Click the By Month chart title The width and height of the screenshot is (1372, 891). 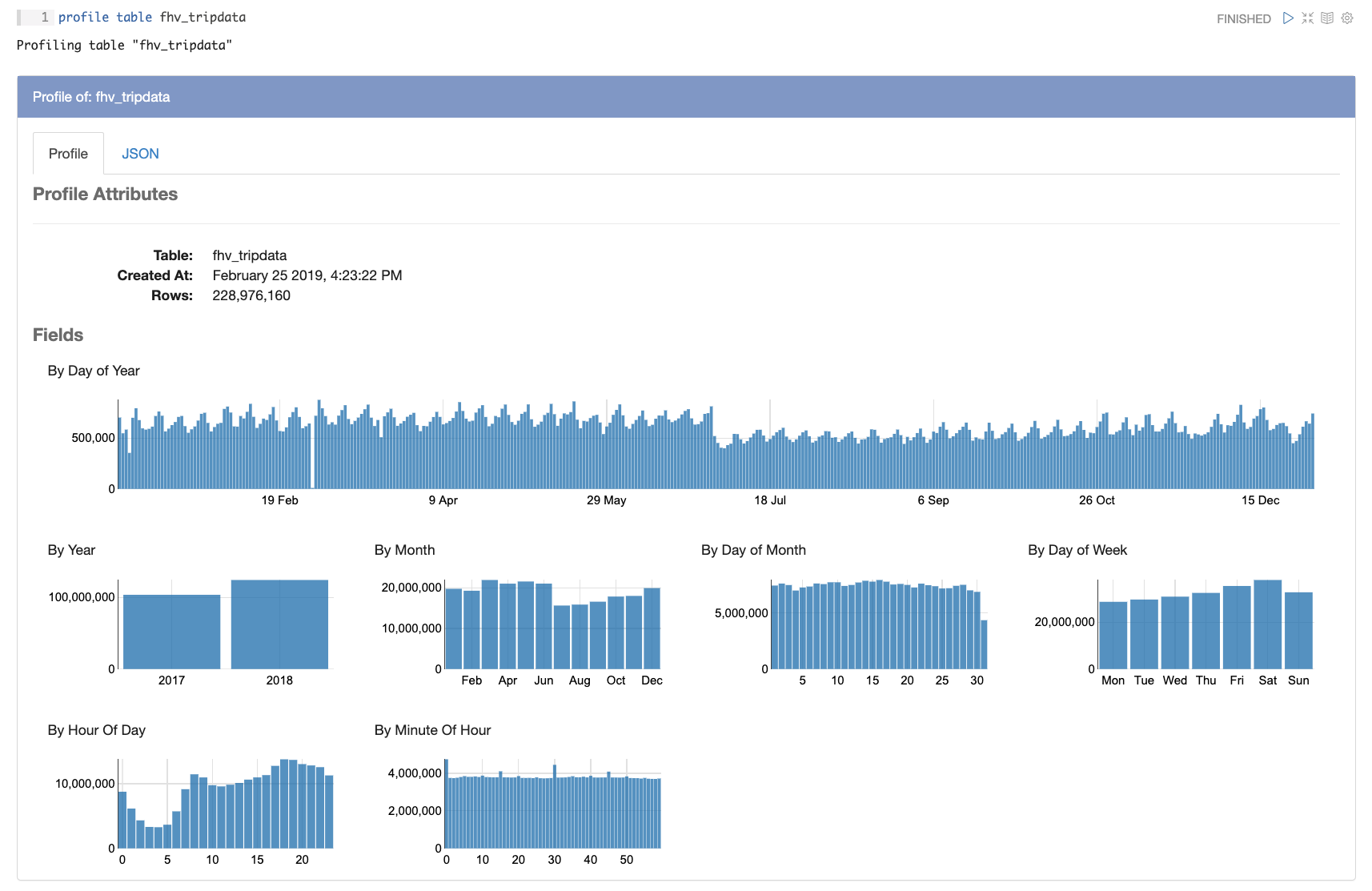pyautogui.click(x=404, y=550)
